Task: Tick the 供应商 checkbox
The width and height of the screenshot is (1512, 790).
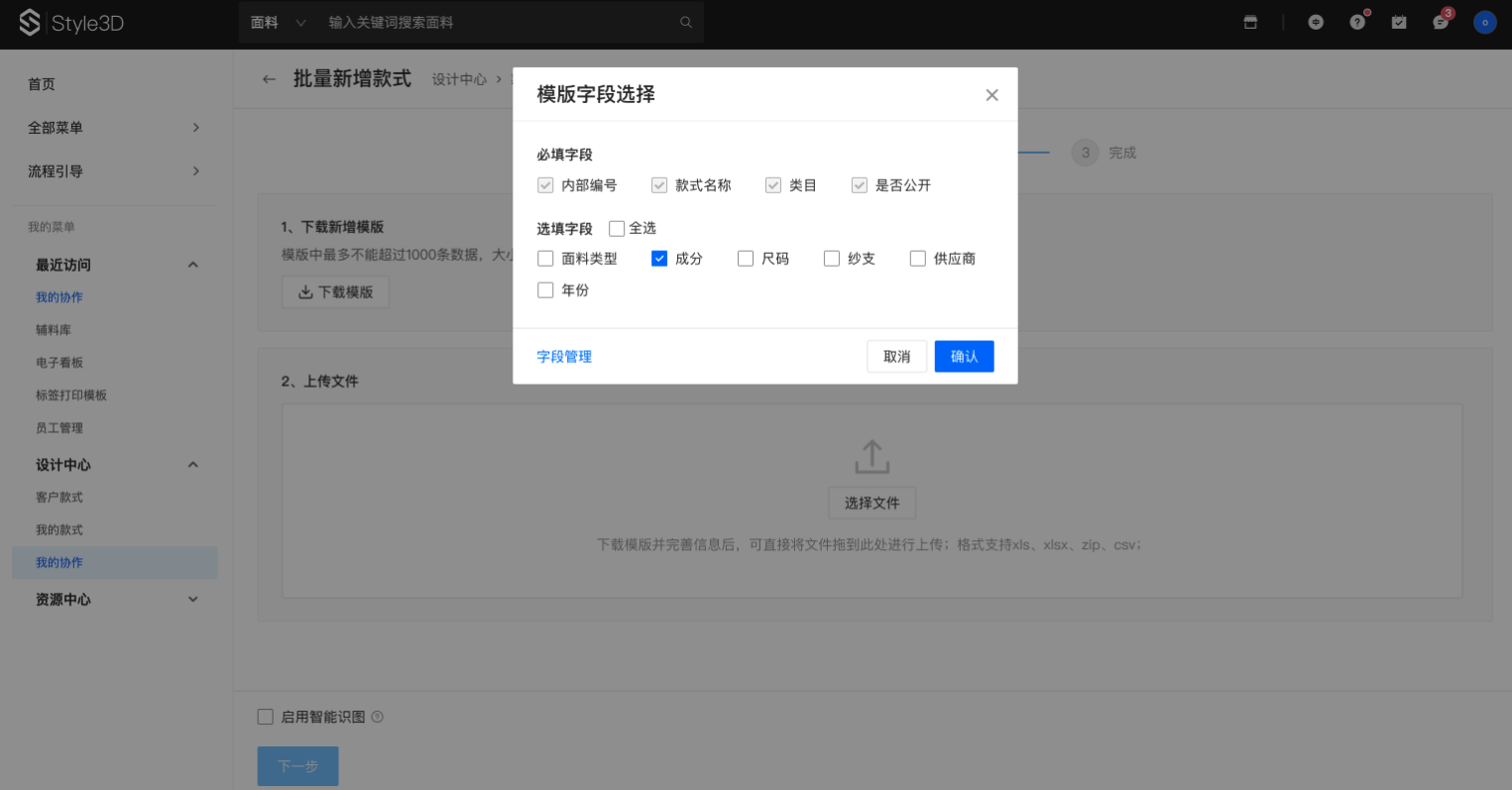Action: pos(918,259)
